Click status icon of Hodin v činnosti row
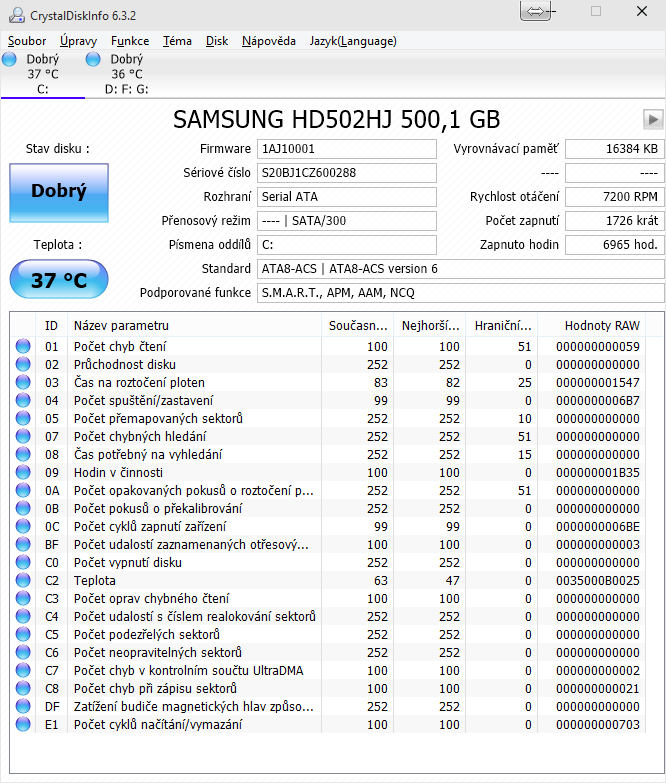666x783 pixels. coord(23,473)
